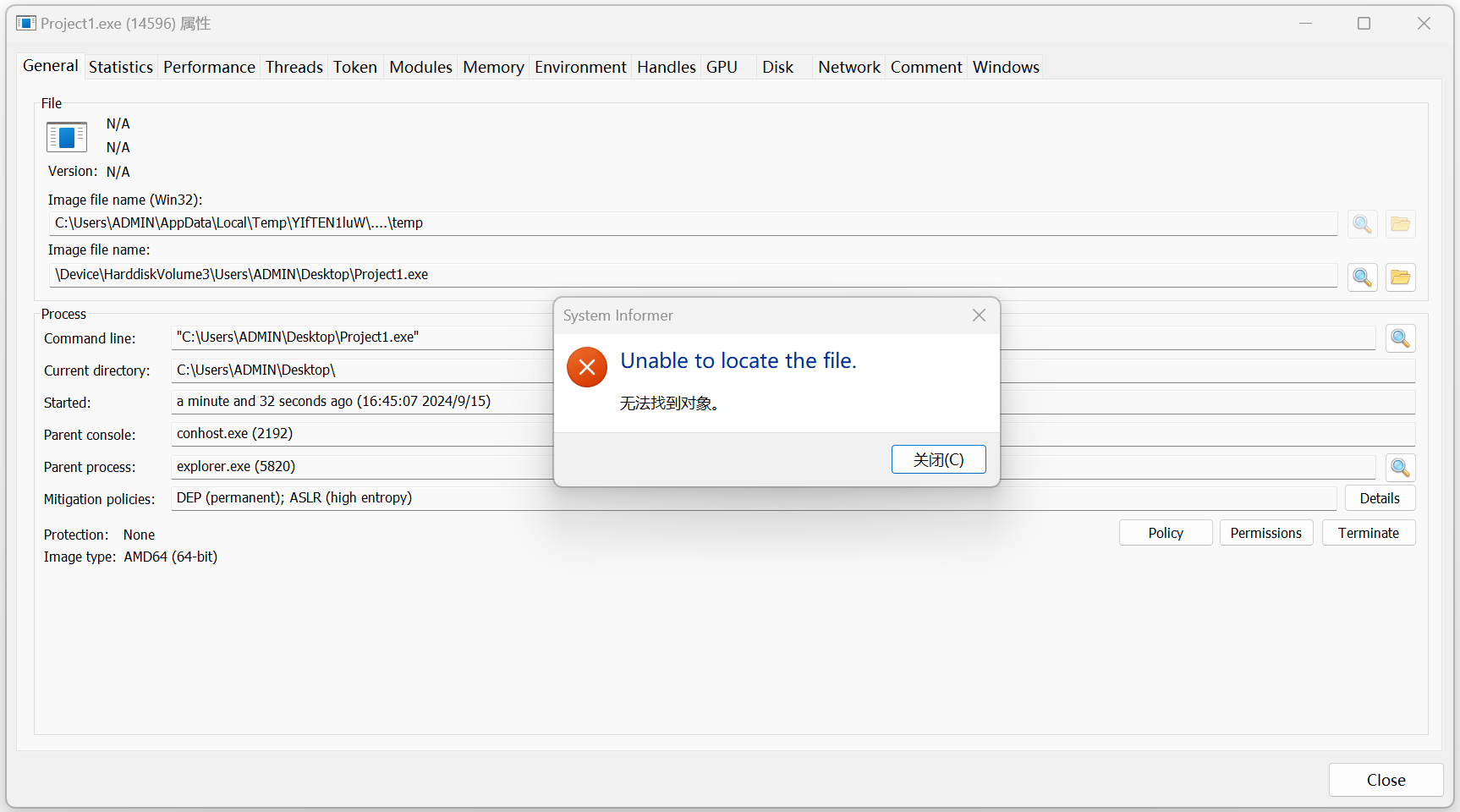Click the Details button for mitigation policies
This screenshot has height=812, width=1460.
1379,498
